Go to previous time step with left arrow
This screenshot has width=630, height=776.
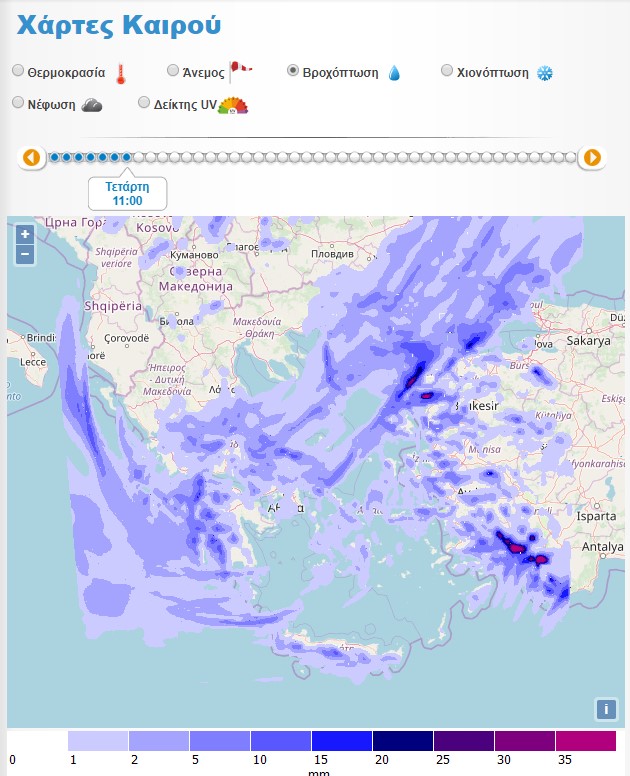[x=32, y=158]
